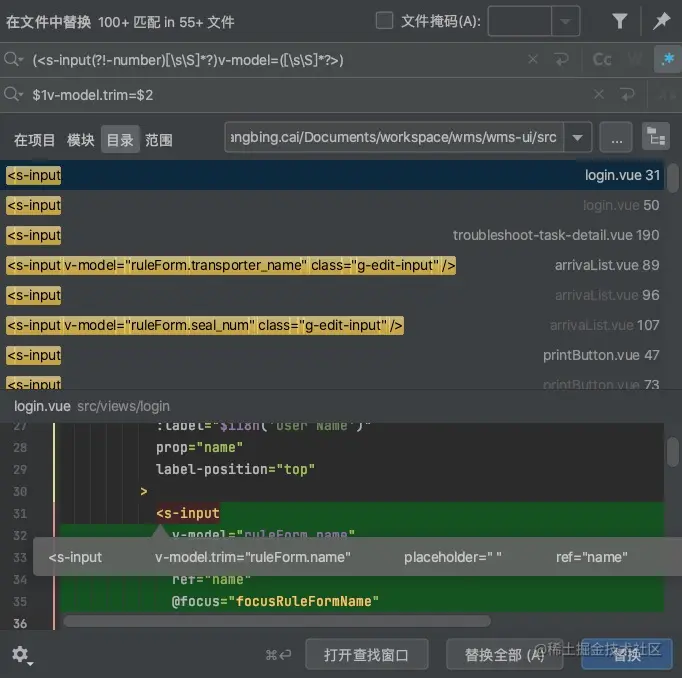Select the 目录 scope tab
This screenshot has height=678, width=682.
[120, 139]
